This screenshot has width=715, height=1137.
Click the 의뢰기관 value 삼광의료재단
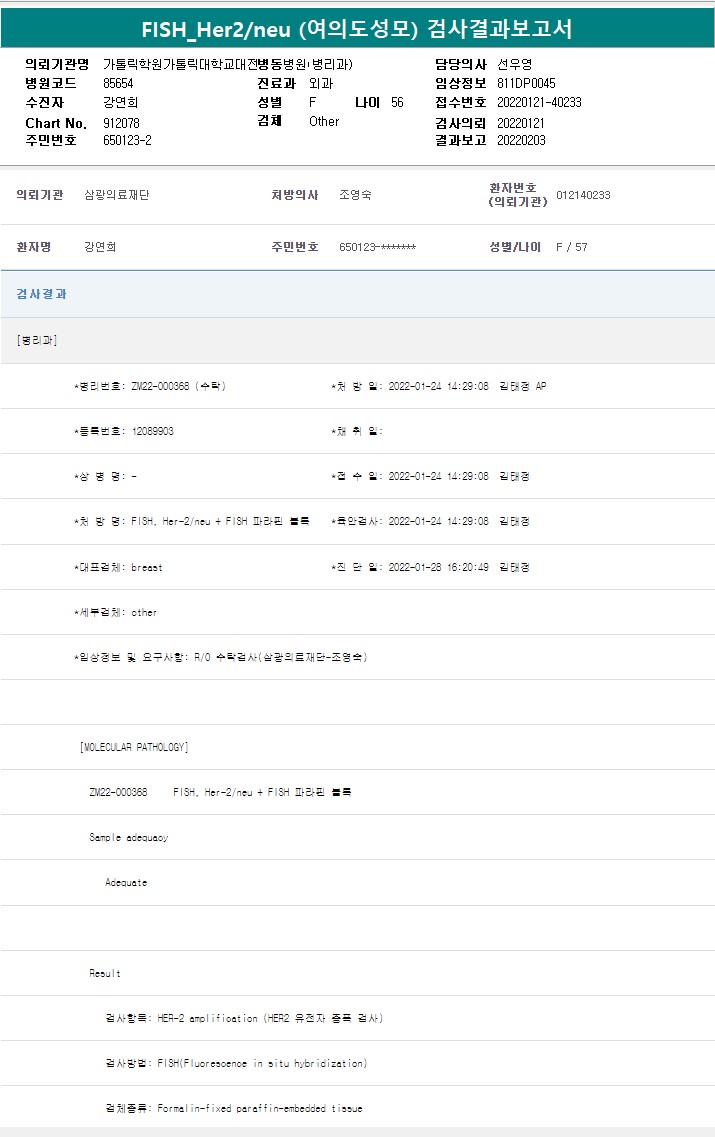pos(117,195)
